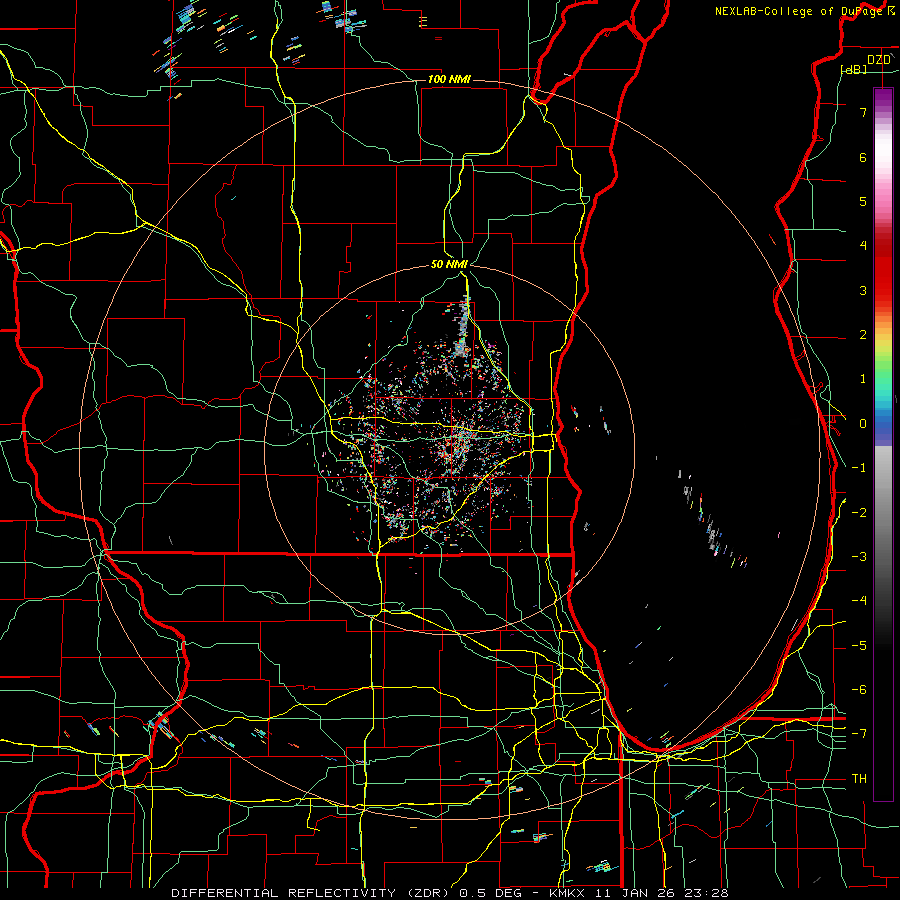Click the 50 NMI range ring label

(449, 265)
